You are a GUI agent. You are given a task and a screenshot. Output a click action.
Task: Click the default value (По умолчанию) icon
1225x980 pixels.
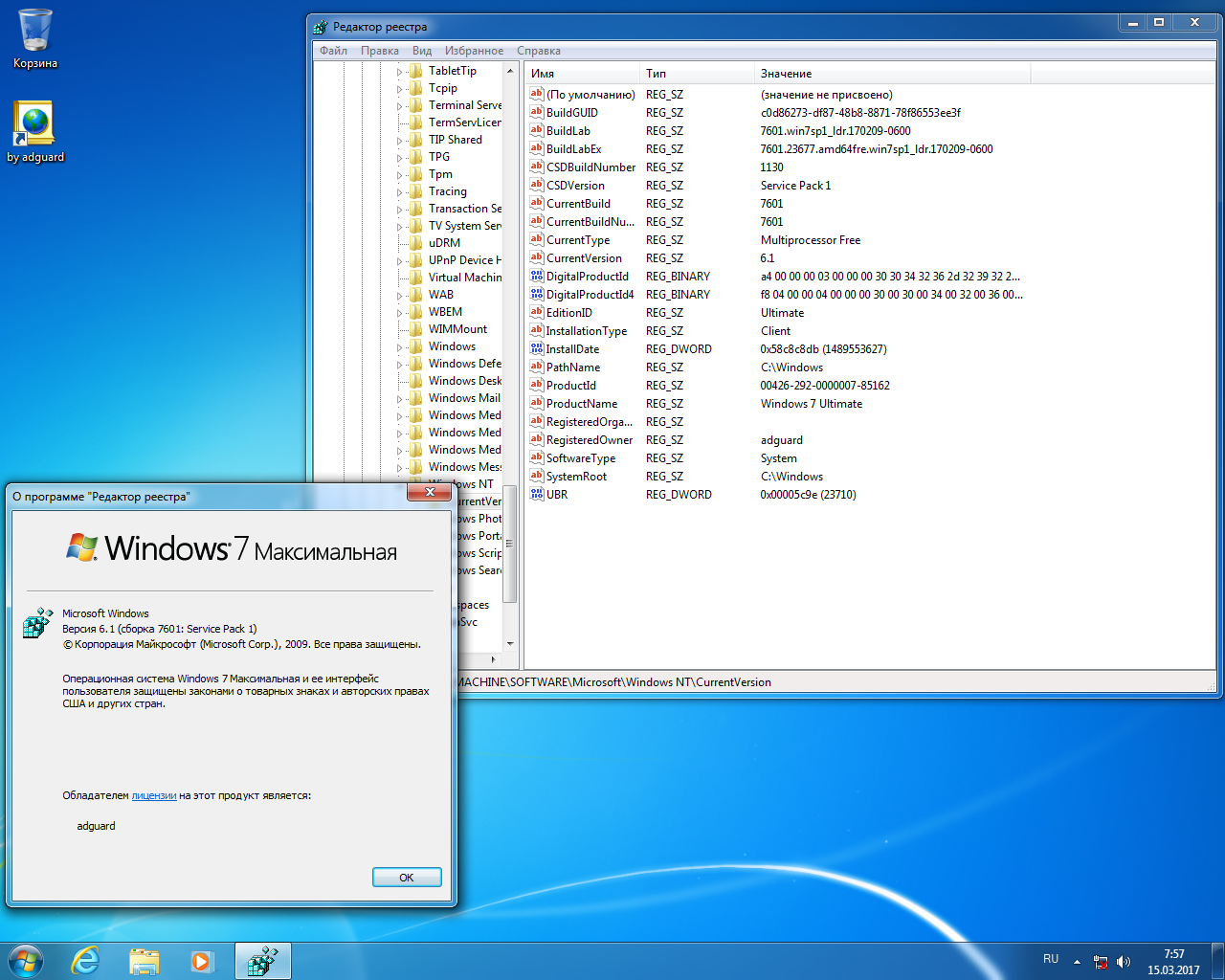click(537, 94)
